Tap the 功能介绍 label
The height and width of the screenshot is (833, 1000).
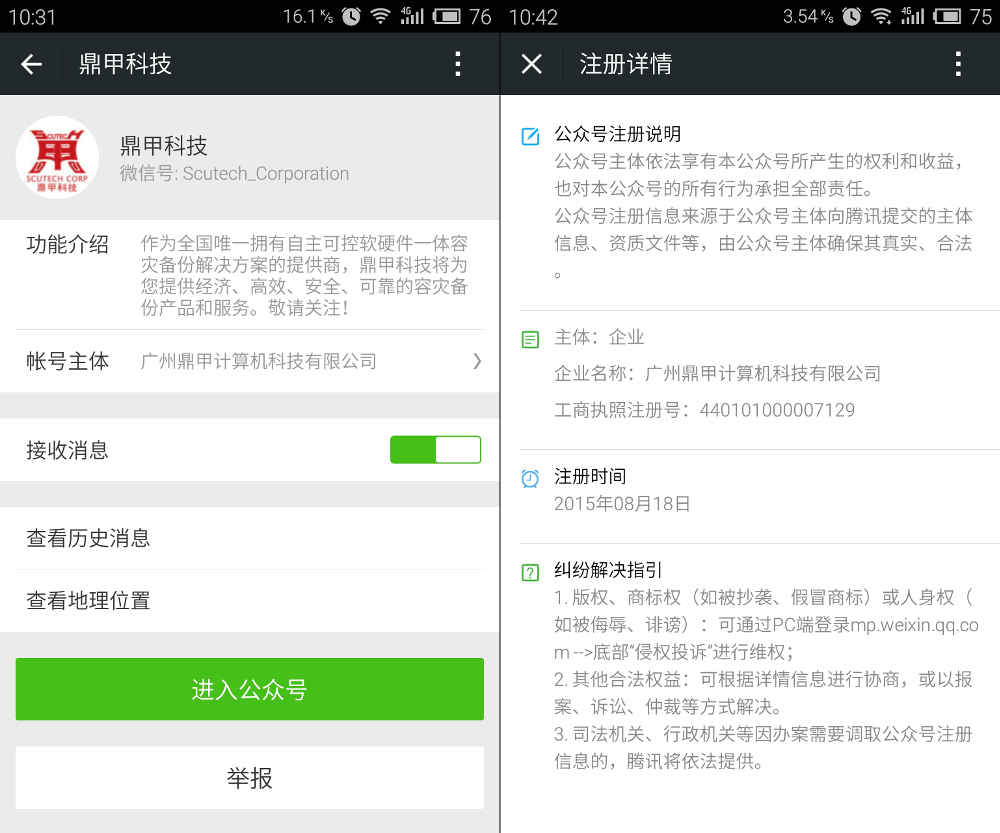click(x=67, y=244)
